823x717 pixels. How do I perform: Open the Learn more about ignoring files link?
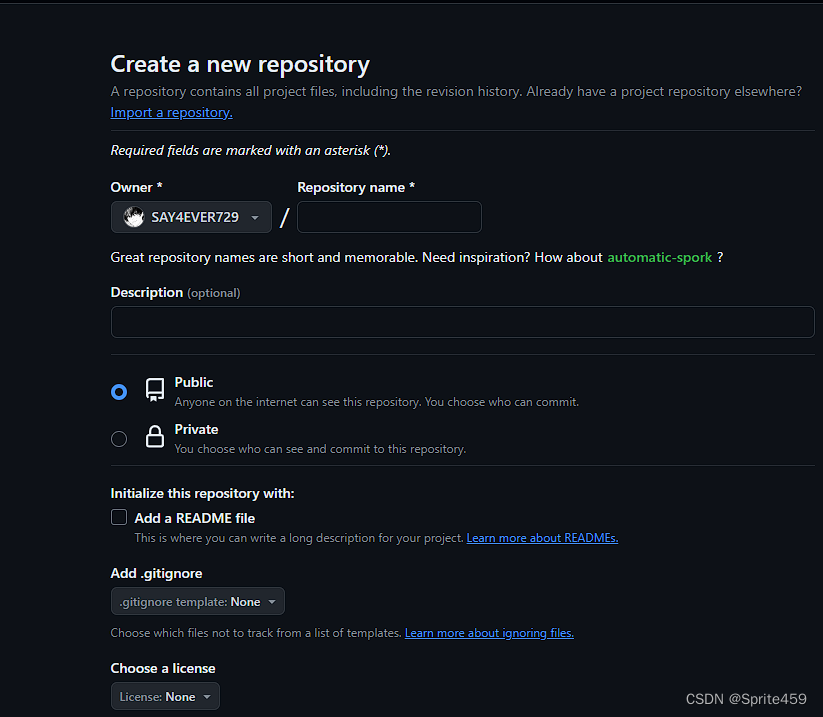[489, 632]
